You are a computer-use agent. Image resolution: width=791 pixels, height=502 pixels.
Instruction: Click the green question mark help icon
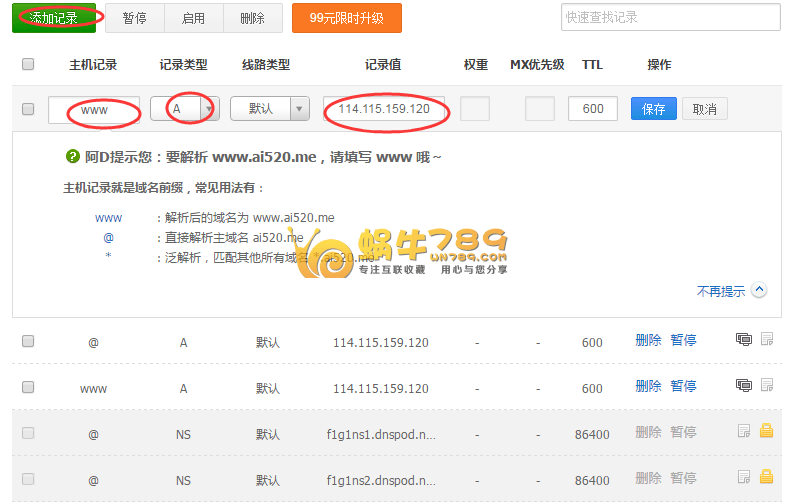tap(72, 157)
